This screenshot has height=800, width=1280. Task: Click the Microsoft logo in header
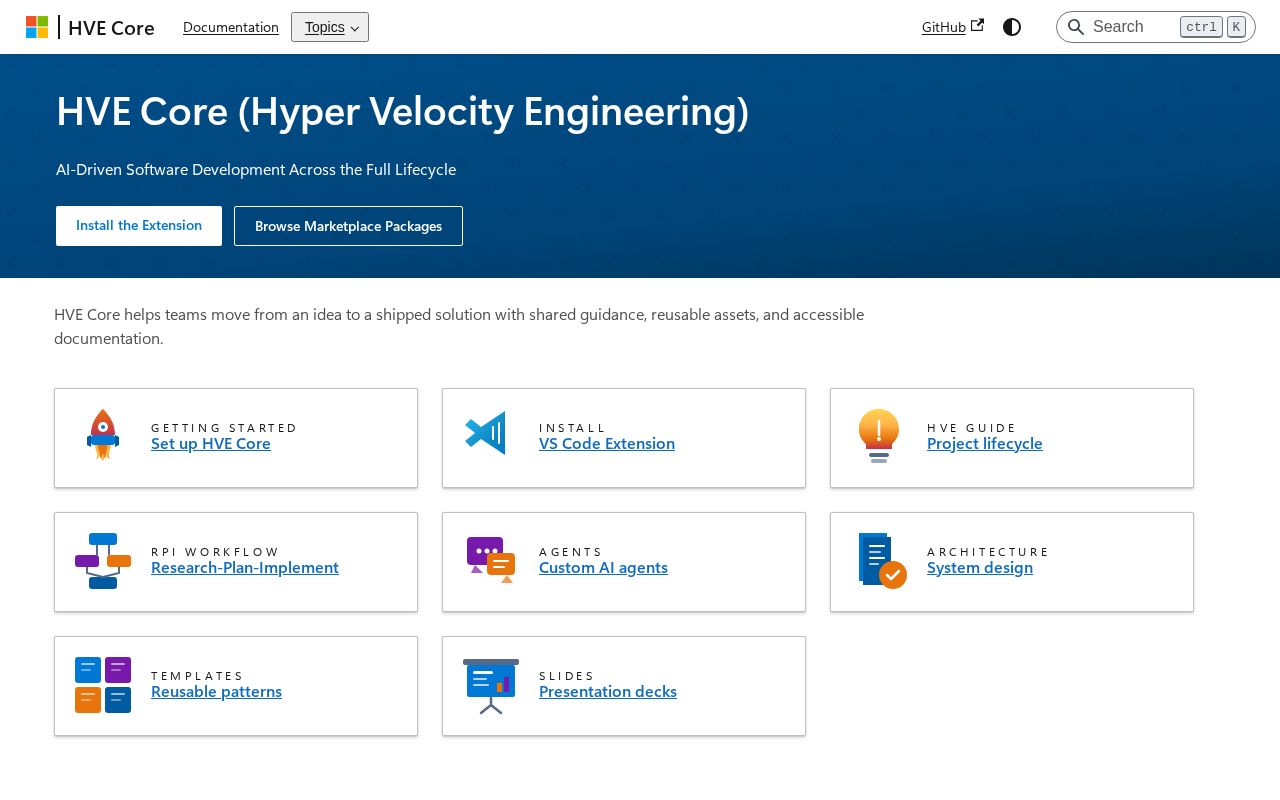pos(37,27)
